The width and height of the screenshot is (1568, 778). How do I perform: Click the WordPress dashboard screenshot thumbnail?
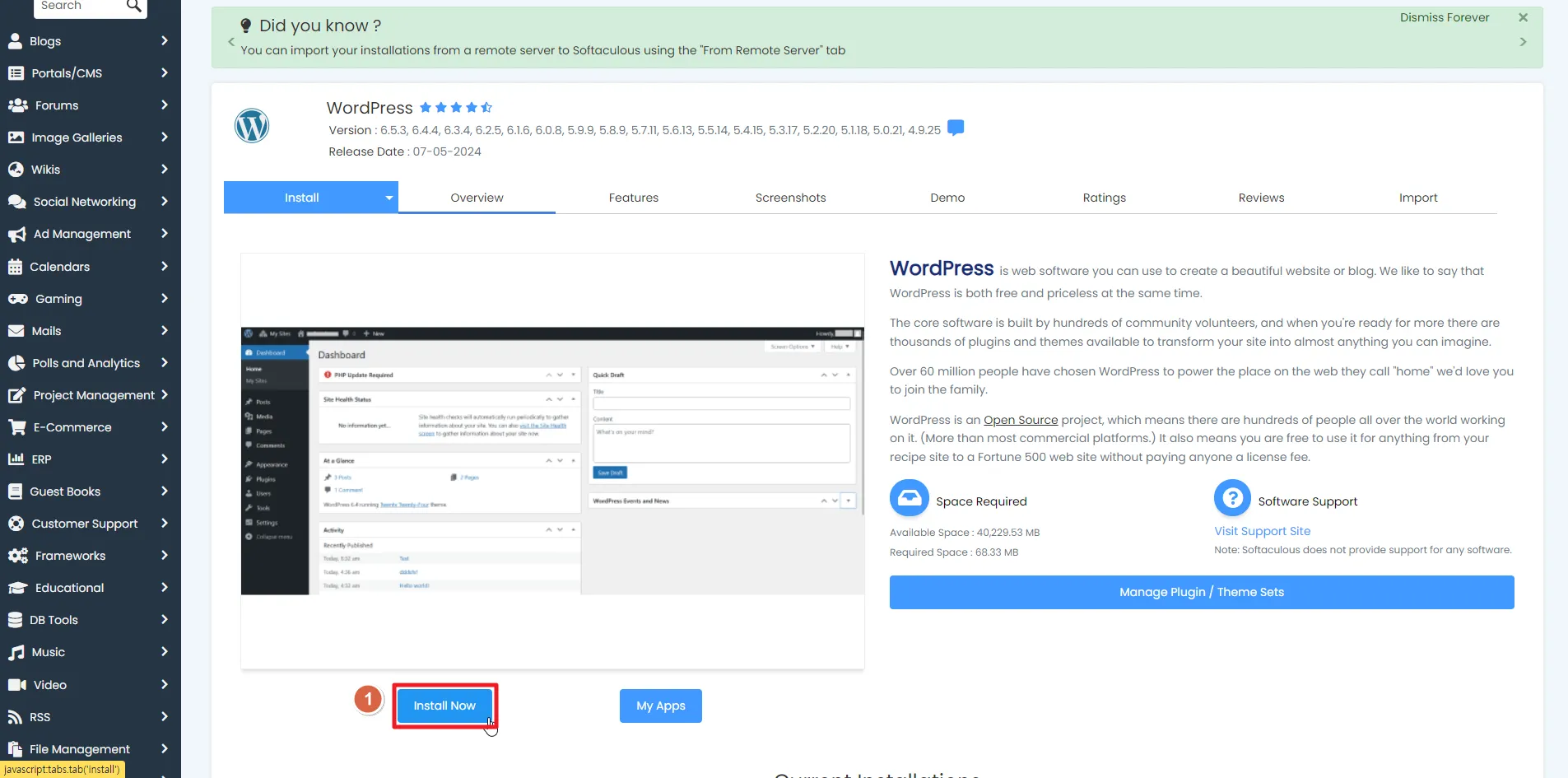552,461
